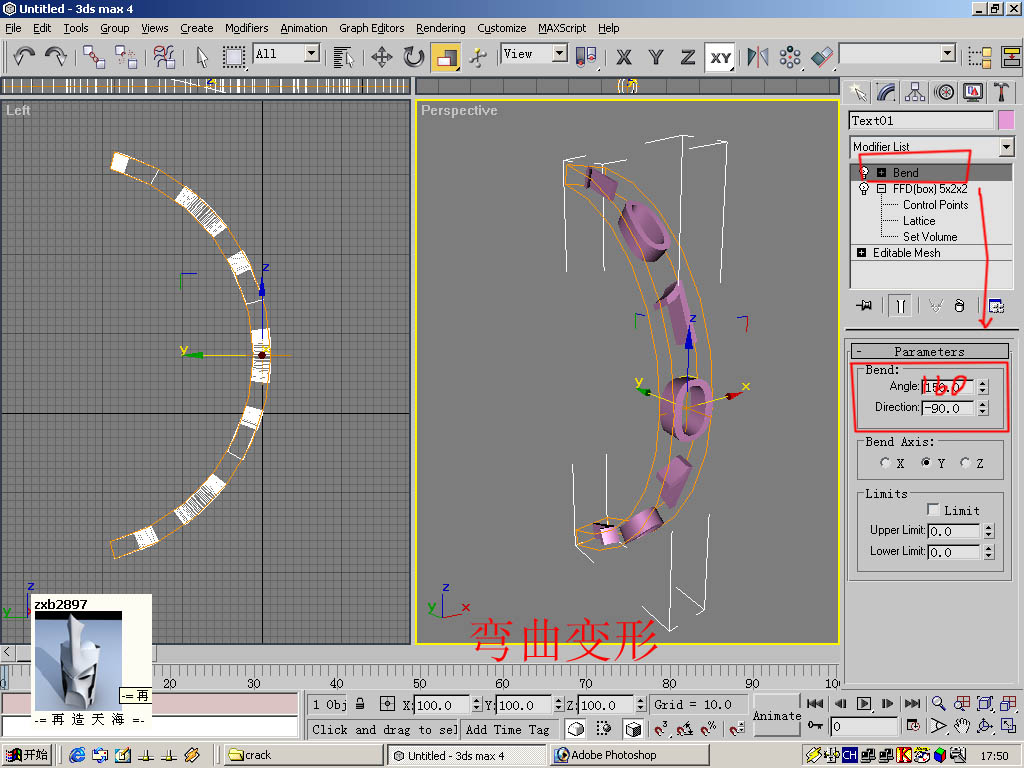The height and width of the screenshot is (768, 1024).
Task: Click the pink object color swatch
Action: point(1006,120)
